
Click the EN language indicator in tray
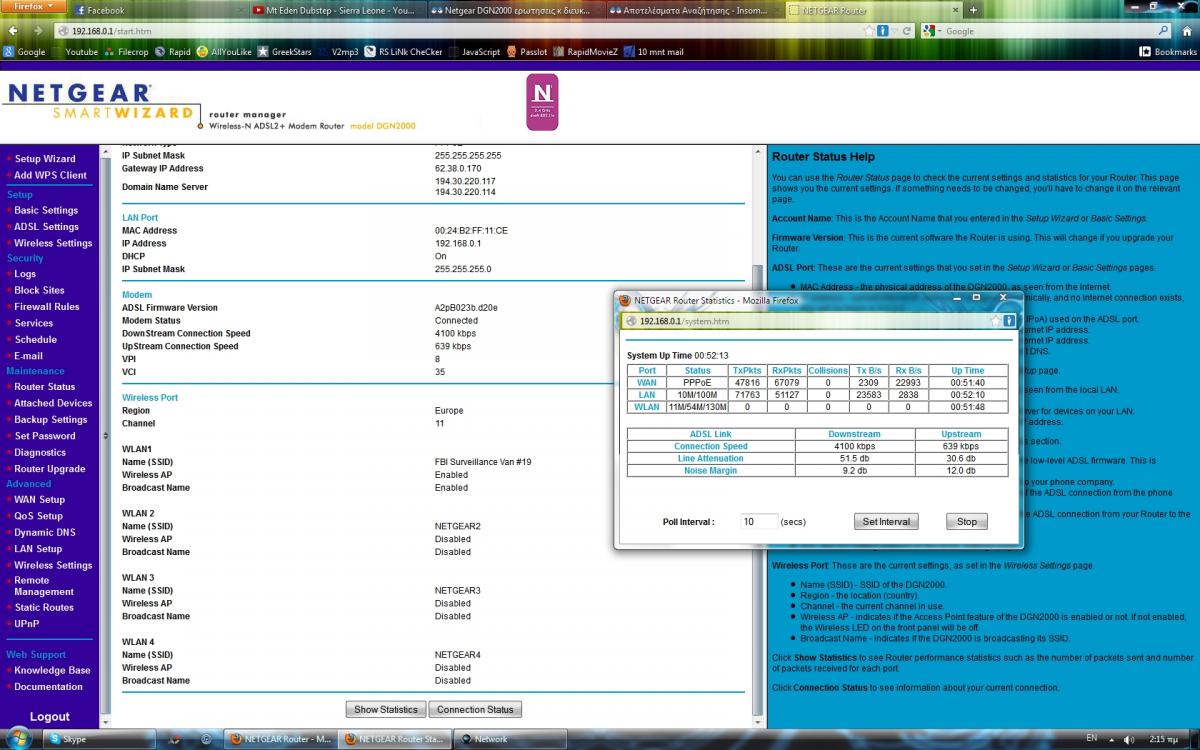1091,738
